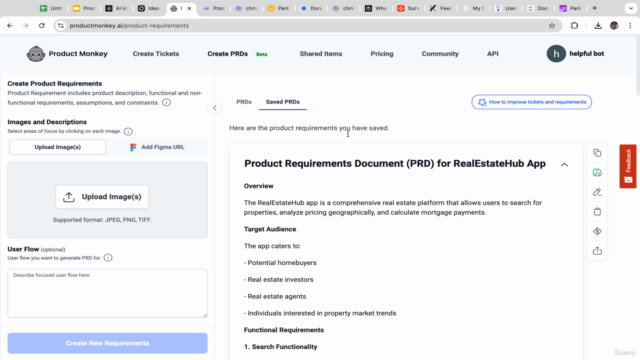This screenshot has width=640, height=360.
Task: Open the Chrome three-dot menu
Action: [x=630, y=25]
